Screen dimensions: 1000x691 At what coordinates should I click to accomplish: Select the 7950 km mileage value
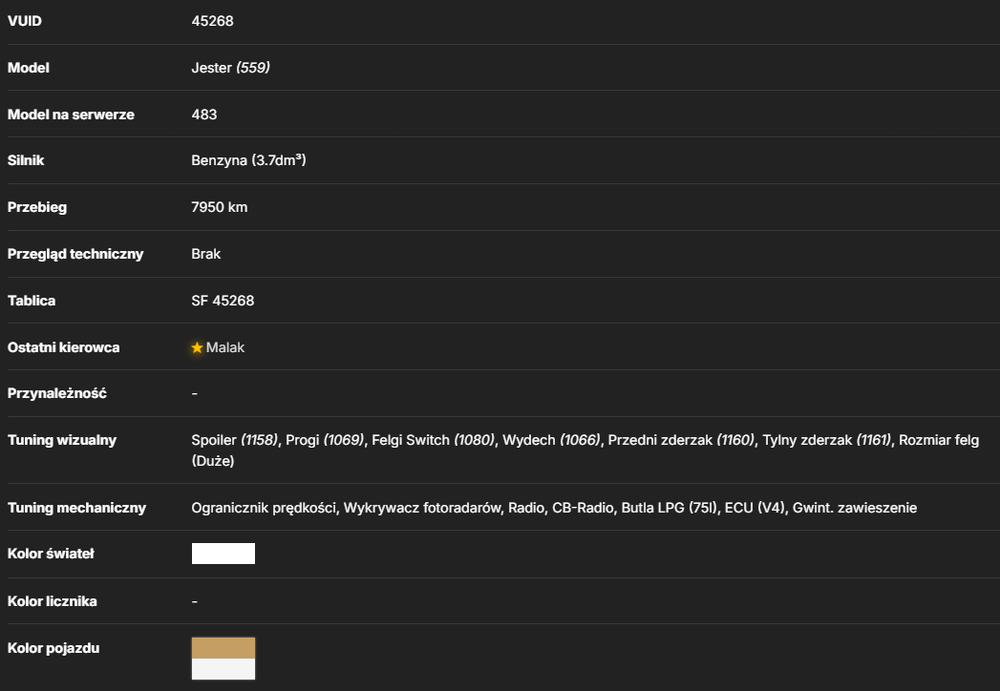[x=219, y=207]
